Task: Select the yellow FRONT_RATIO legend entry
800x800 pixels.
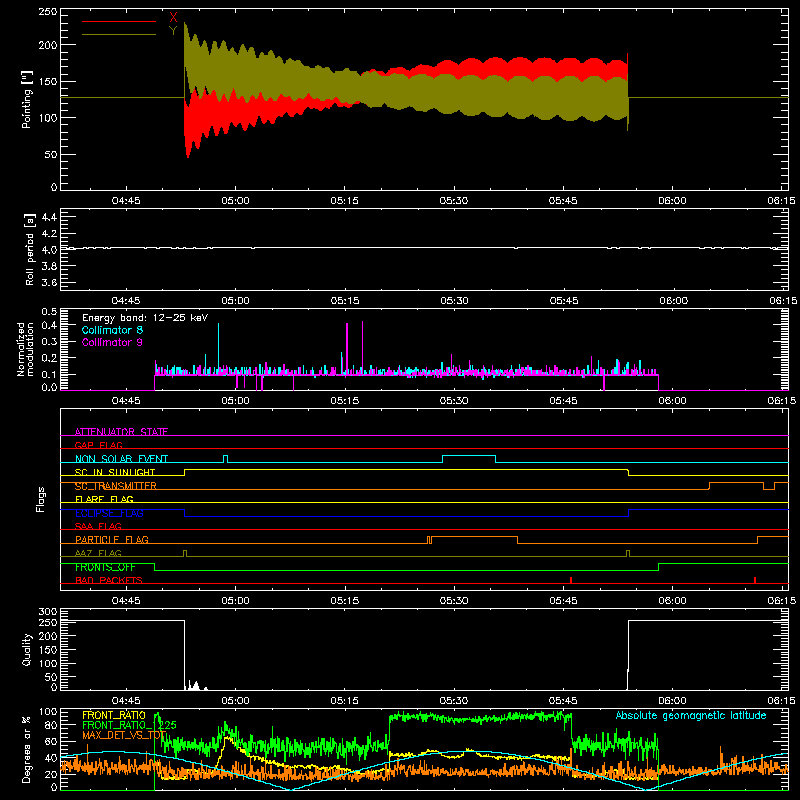Action: click(x=114, y=715)
